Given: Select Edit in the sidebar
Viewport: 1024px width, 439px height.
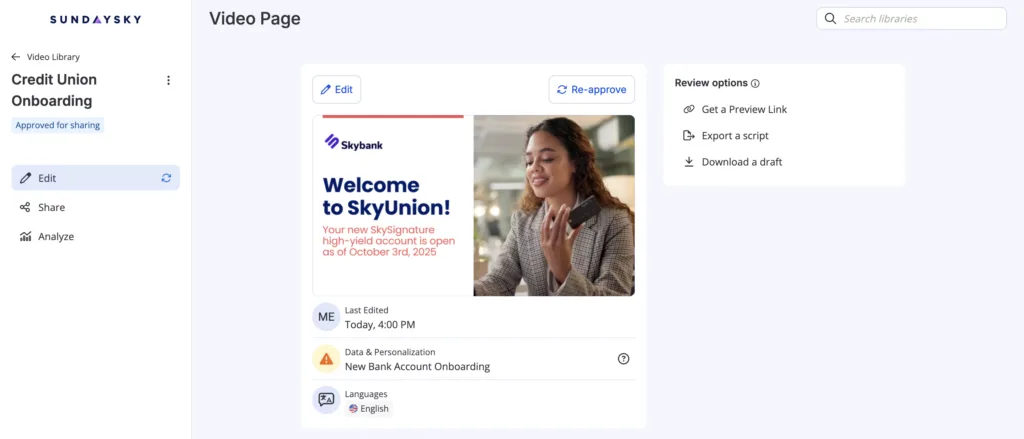Looking at the screenshot, I should click(x=47, y=178).
